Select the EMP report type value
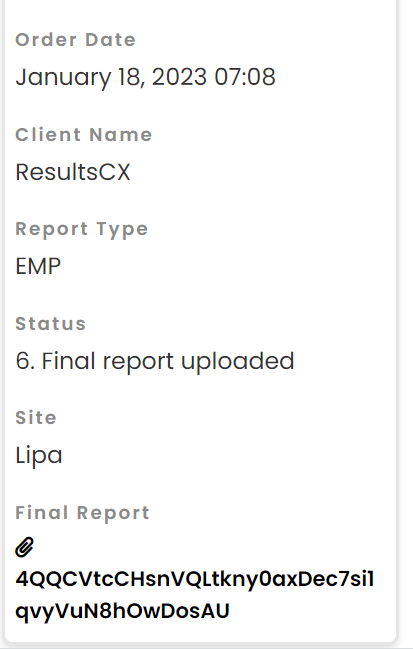413x649 pixels. point(38,266)
